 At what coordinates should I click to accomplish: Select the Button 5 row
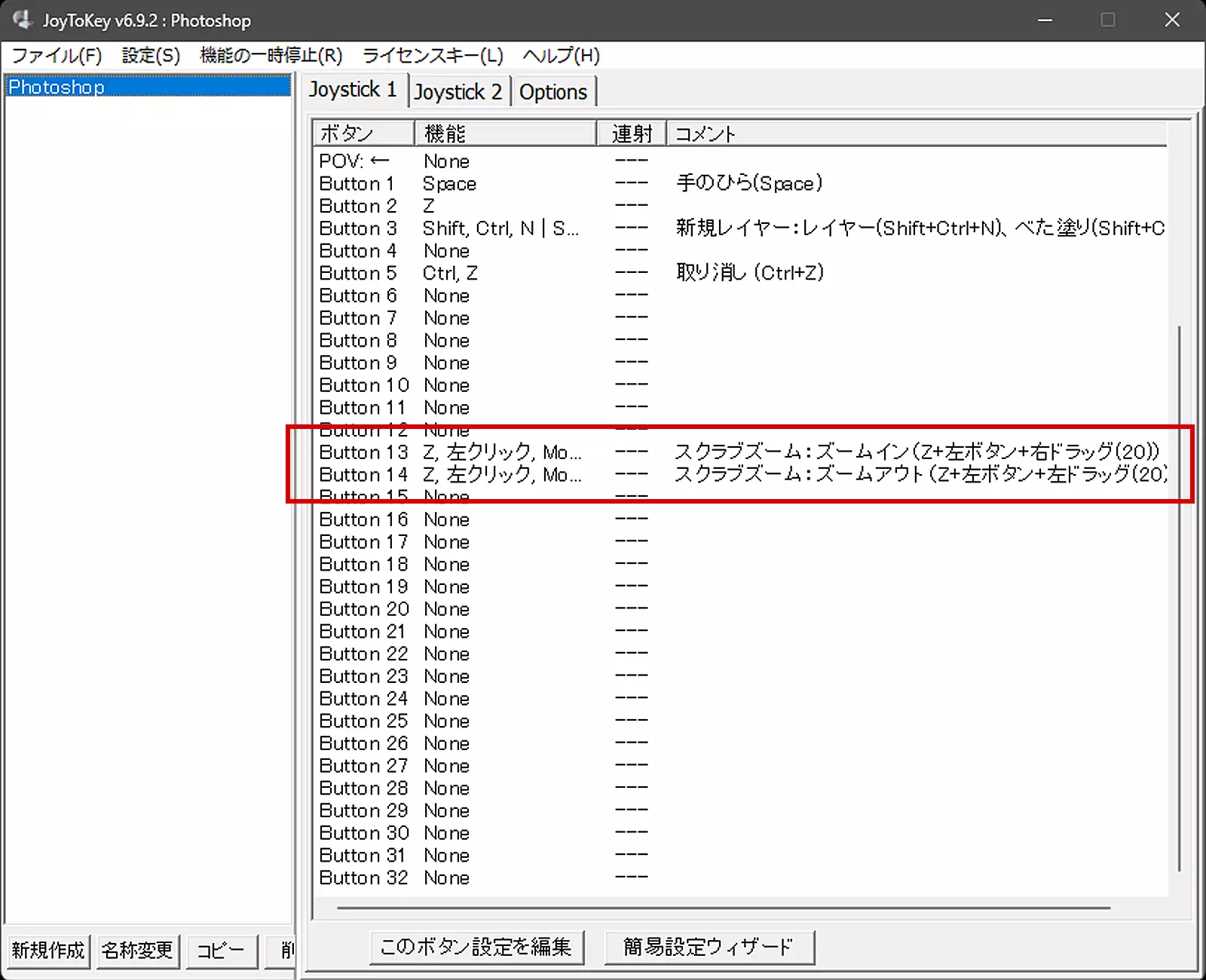tap(740, 273)
